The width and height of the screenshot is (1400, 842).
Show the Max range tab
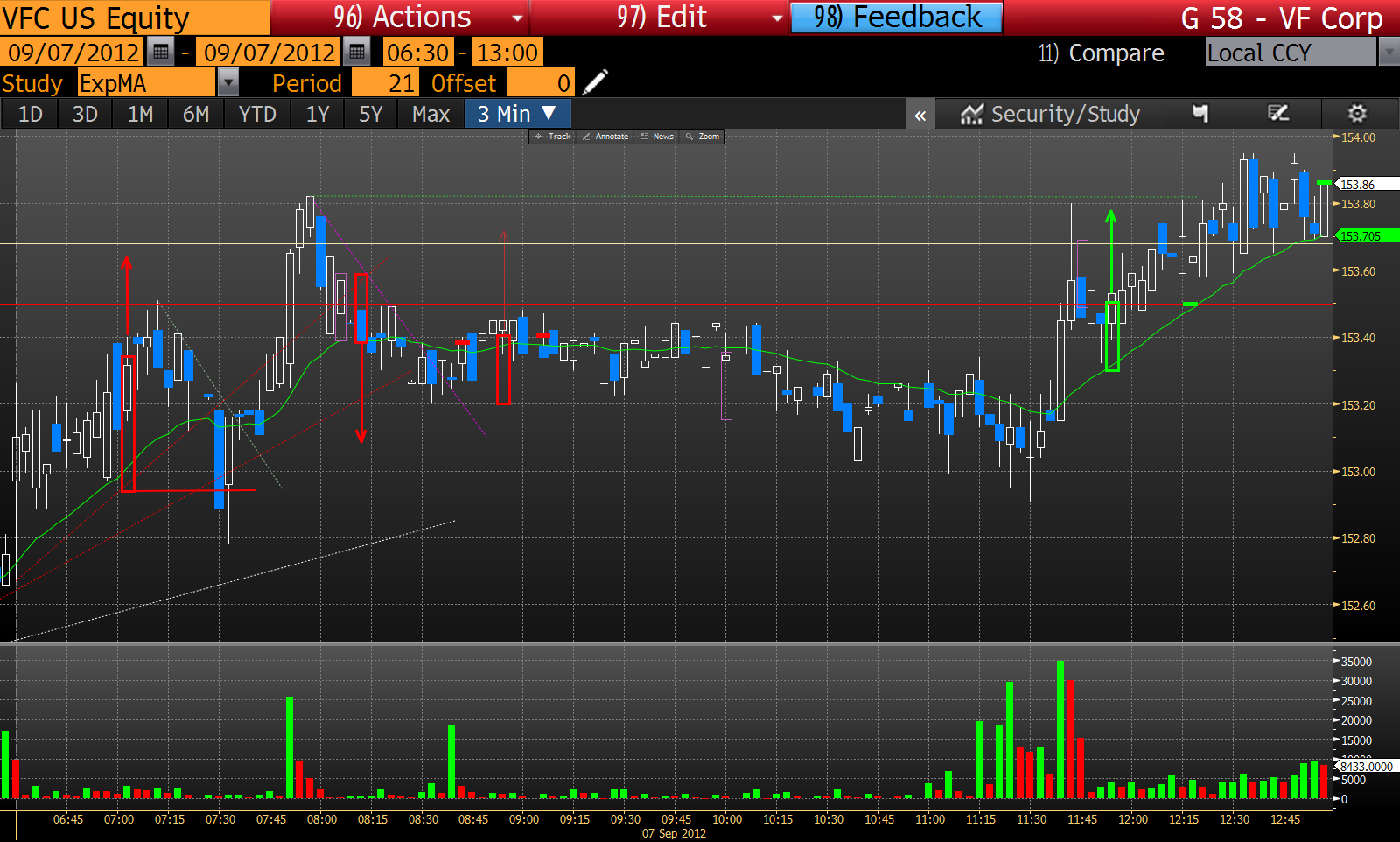pos(430,115)
